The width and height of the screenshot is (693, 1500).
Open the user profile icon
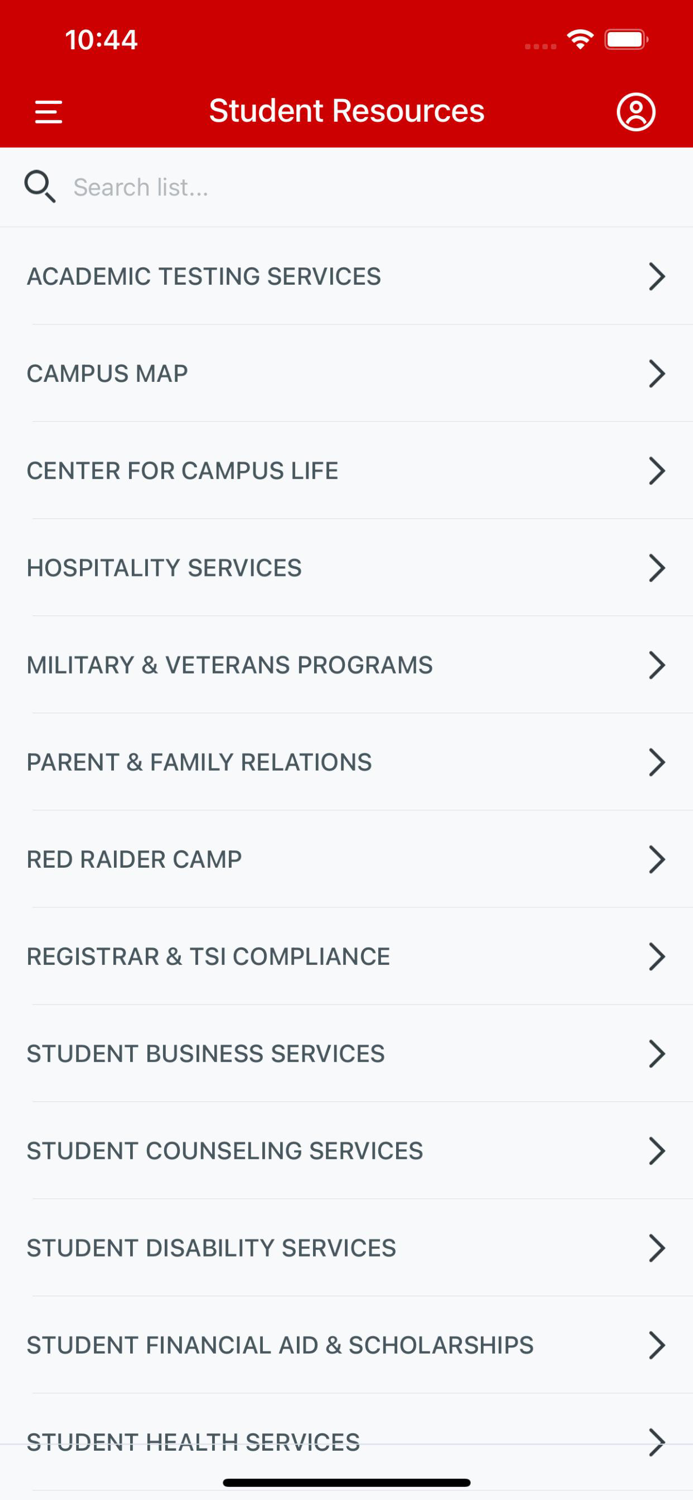[636, 111]
